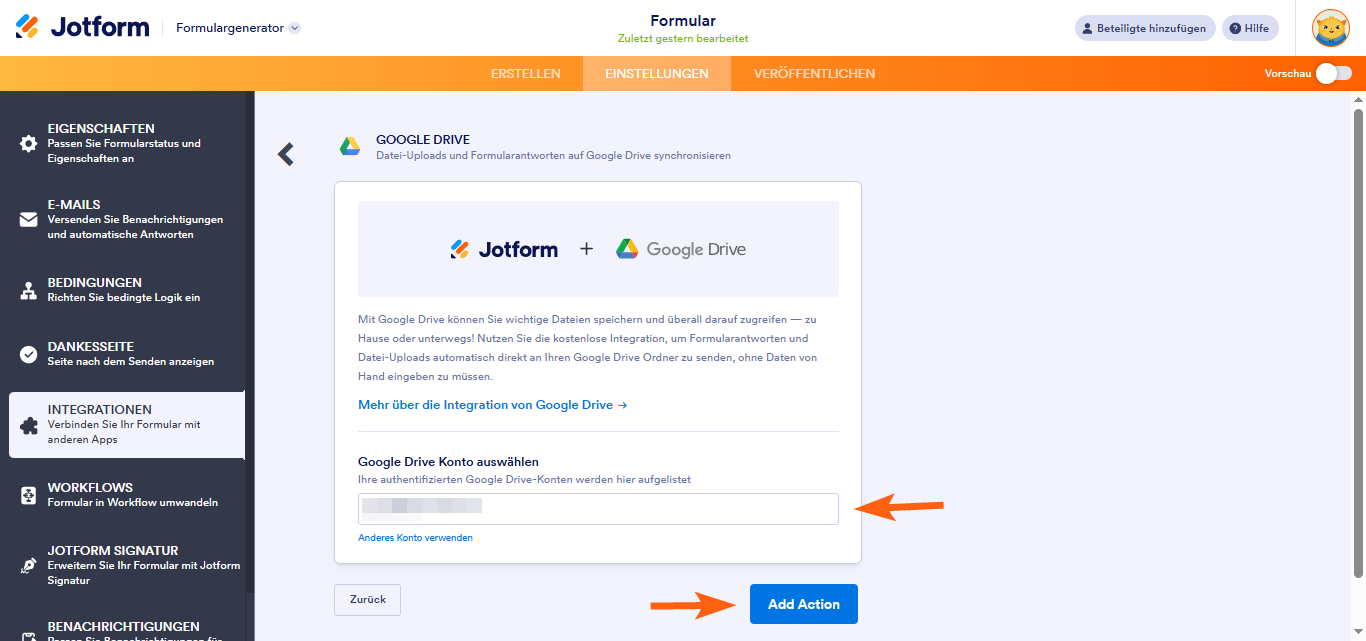This screenshot has height=641, width=1366.
Task: Click the Add Action button
Action: point(804,604)
